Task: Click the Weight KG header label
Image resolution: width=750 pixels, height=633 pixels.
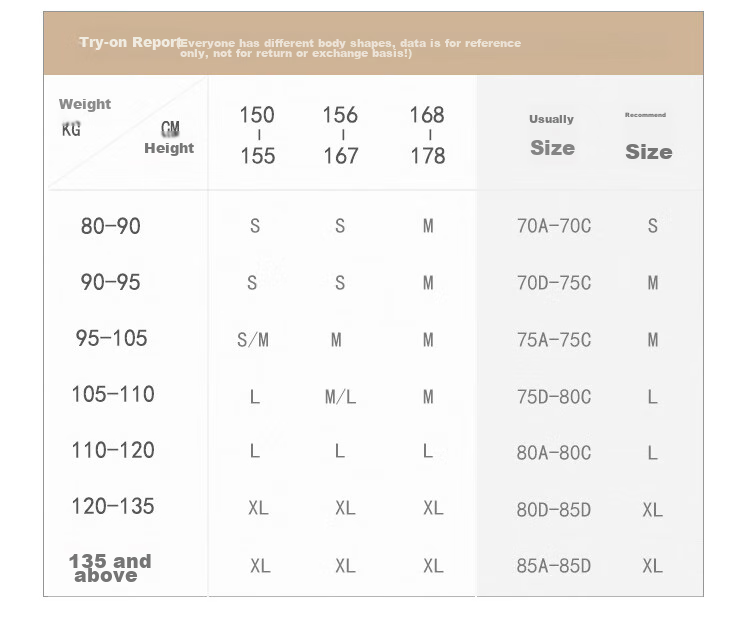Action: [x=85, y=117]
